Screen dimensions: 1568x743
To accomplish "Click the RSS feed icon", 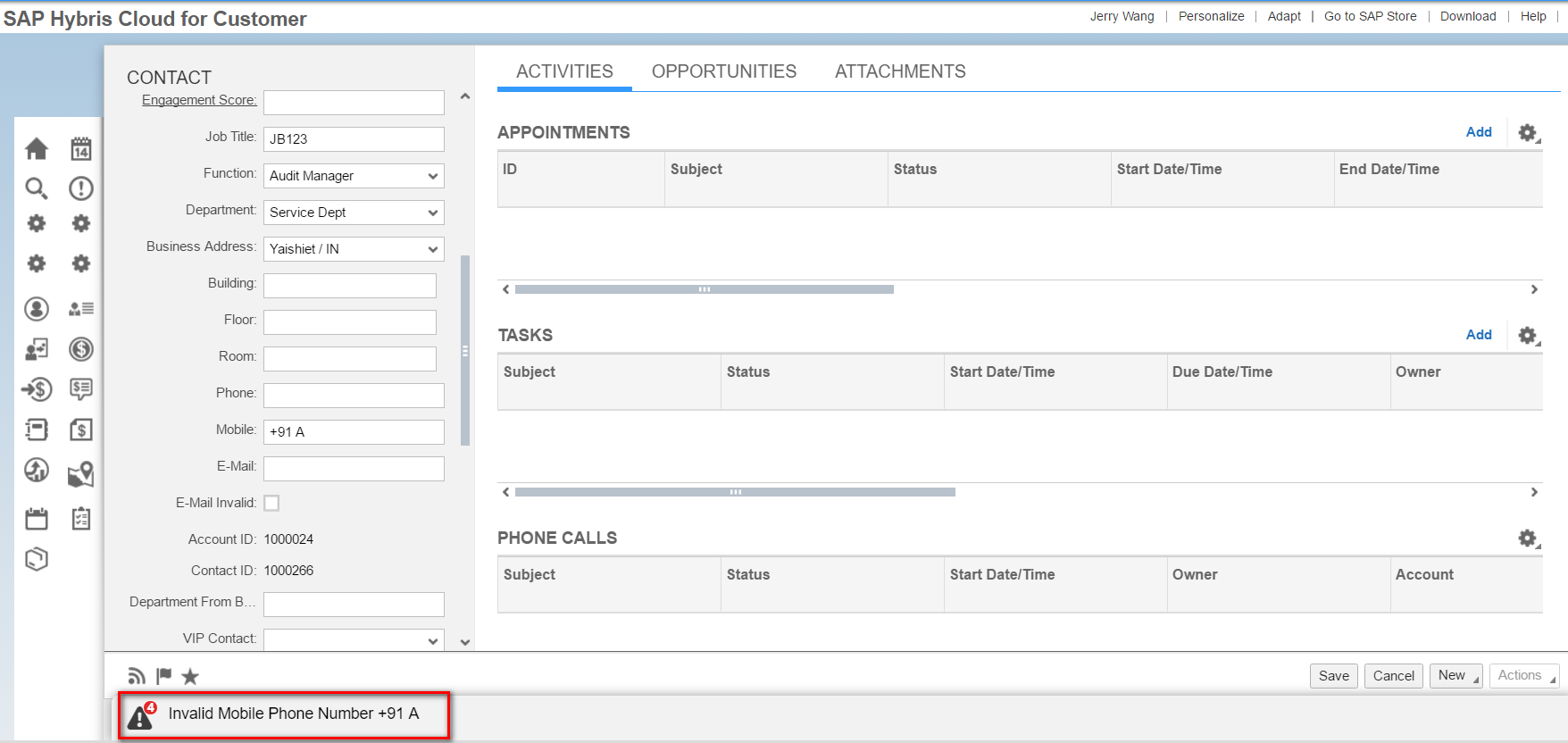I will pos(137,676).
